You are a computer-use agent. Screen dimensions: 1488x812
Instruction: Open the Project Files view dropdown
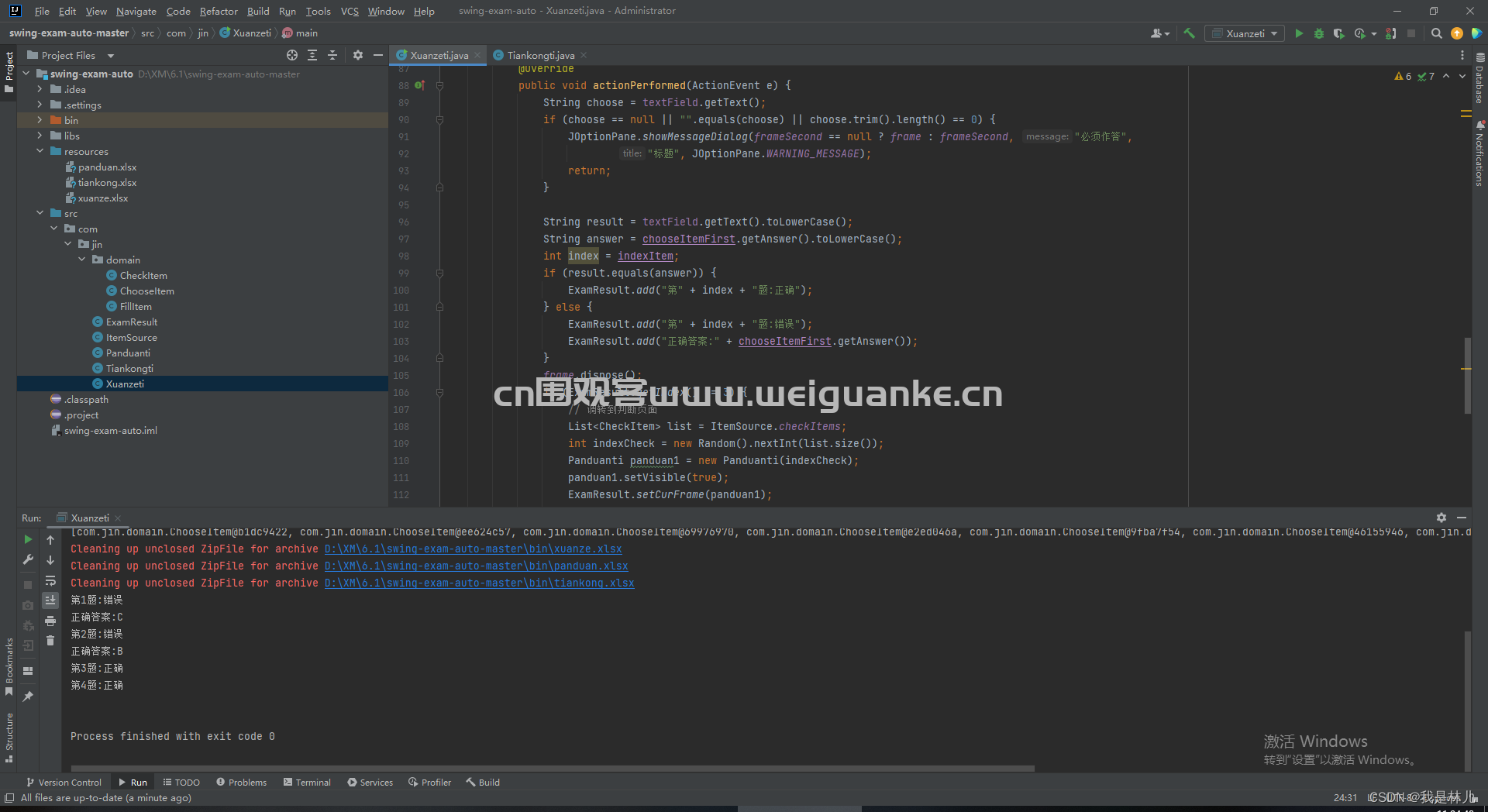click(71, 55)
